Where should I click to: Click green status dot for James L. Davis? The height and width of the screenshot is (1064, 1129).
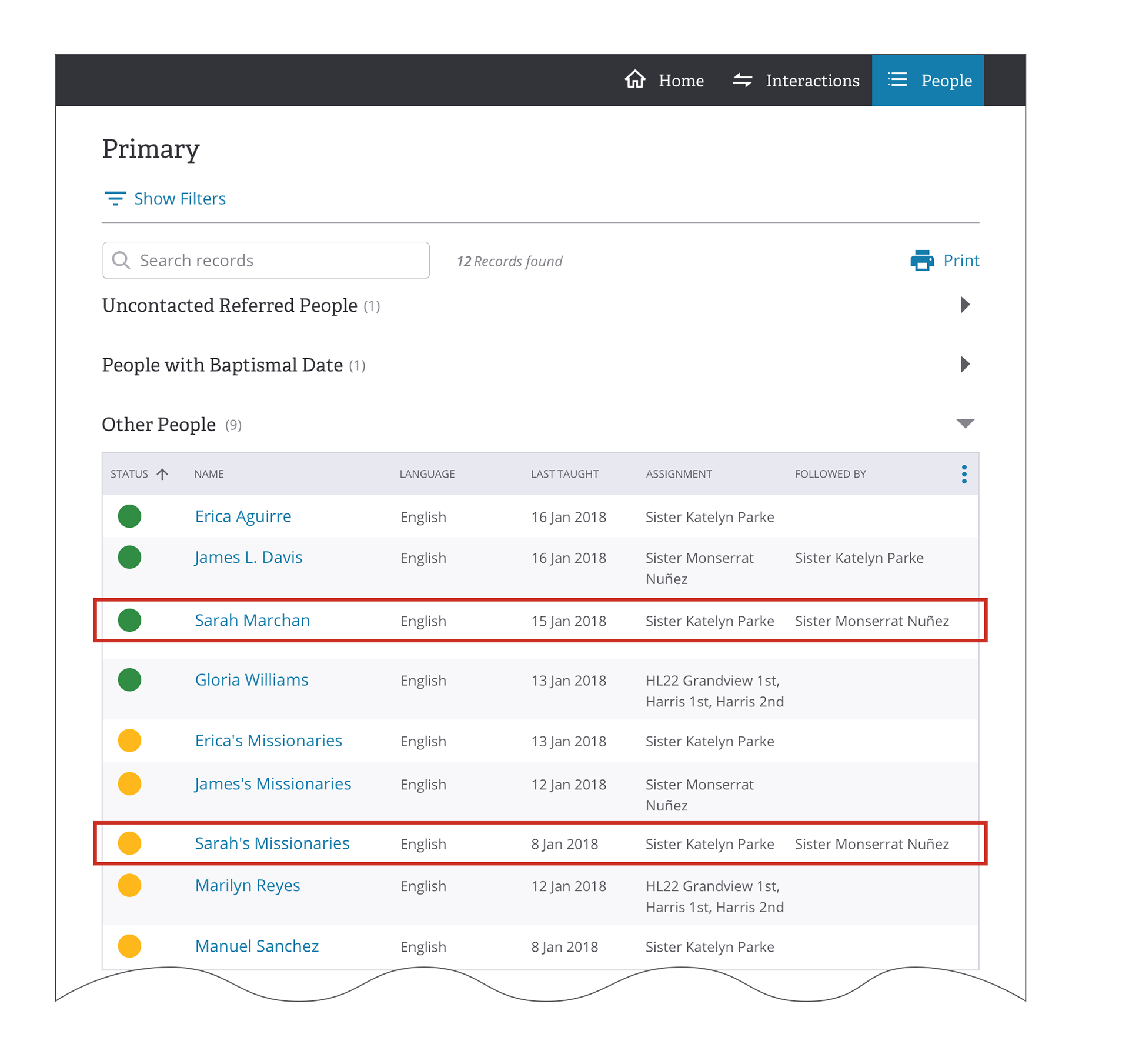click(129, 558)
